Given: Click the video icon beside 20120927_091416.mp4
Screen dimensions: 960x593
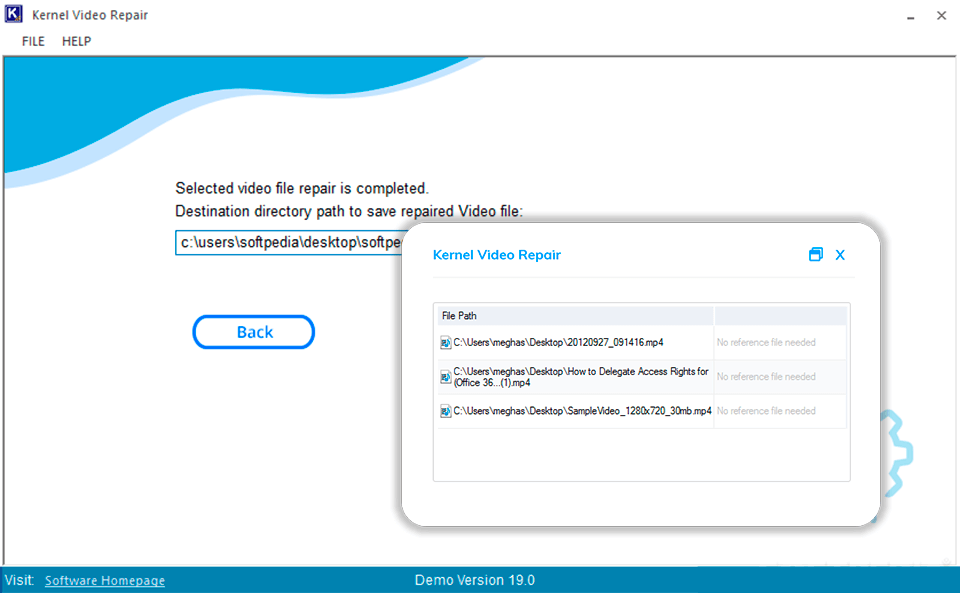Looking at the screenshot, I should coord(445,341).
